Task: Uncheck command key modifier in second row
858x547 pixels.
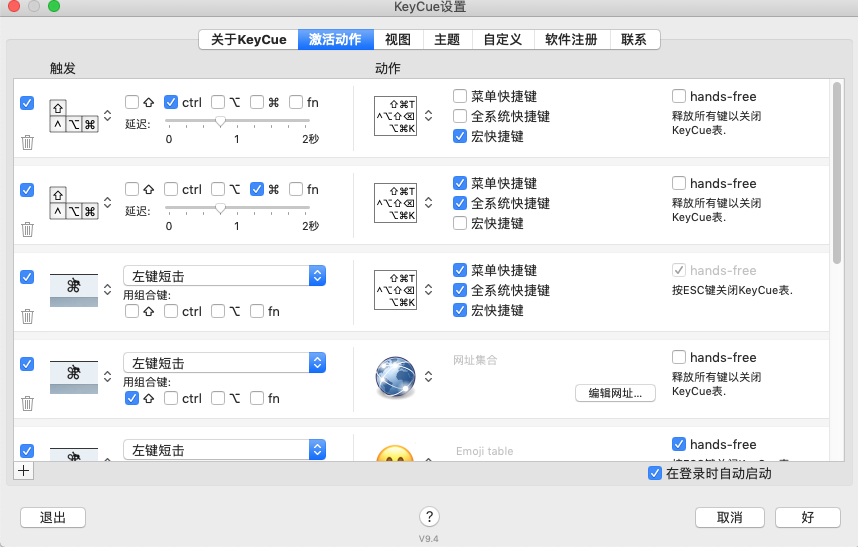Action: point(257,189)
